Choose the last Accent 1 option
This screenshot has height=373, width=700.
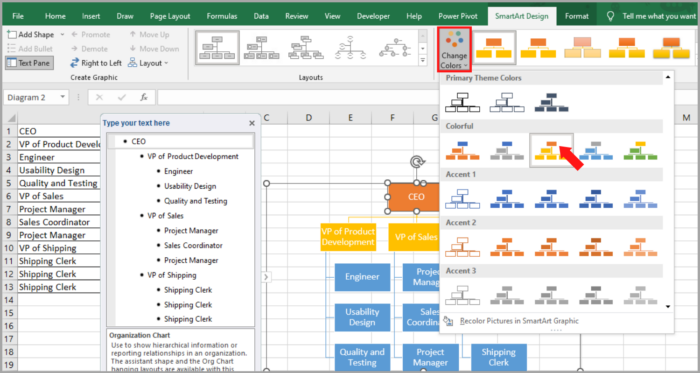641,199
